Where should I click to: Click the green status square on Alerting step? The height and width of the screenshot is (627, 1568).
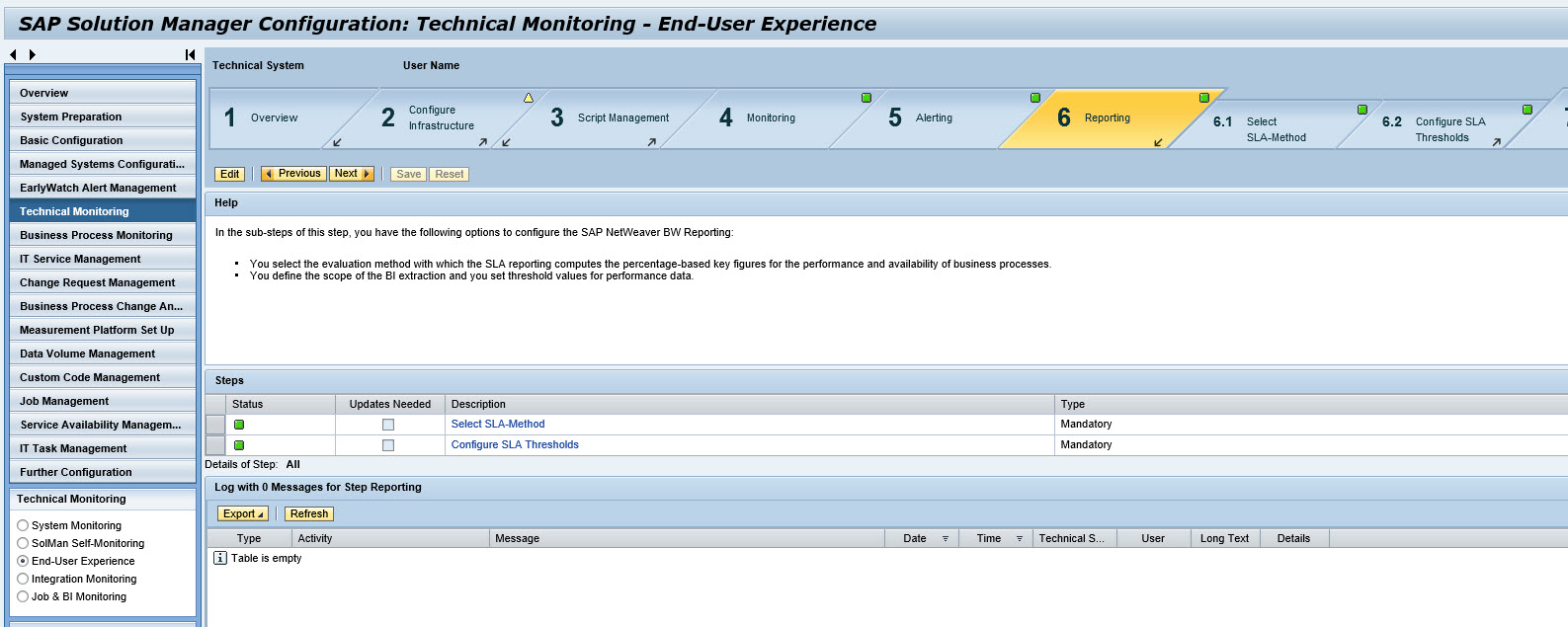tap(1035, 98)
